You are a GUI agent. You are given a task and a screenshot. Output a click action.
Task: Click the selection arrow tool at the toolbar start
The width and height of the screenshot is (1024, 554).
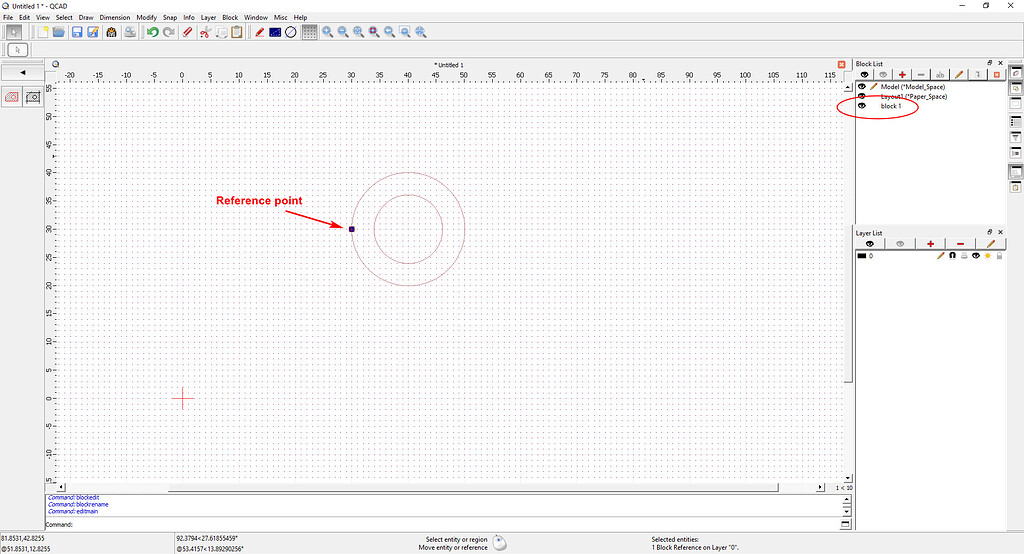(x=14, y=32)
